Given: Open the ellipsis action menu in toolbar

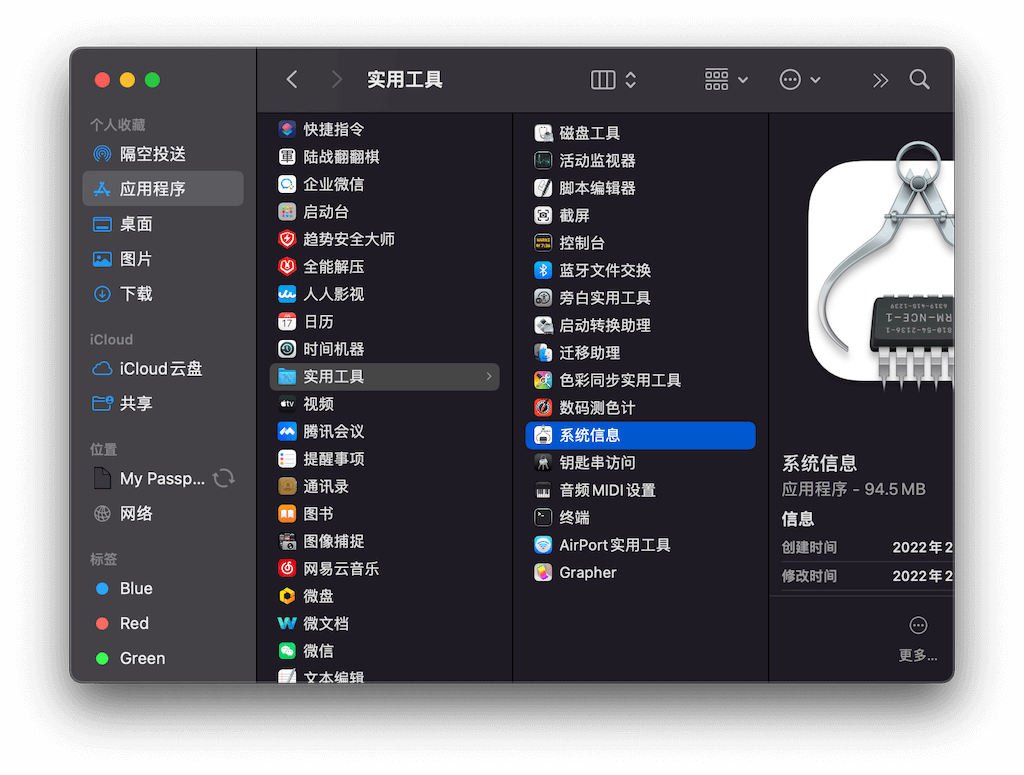Looking at the screenshot, I should (800, 80).
